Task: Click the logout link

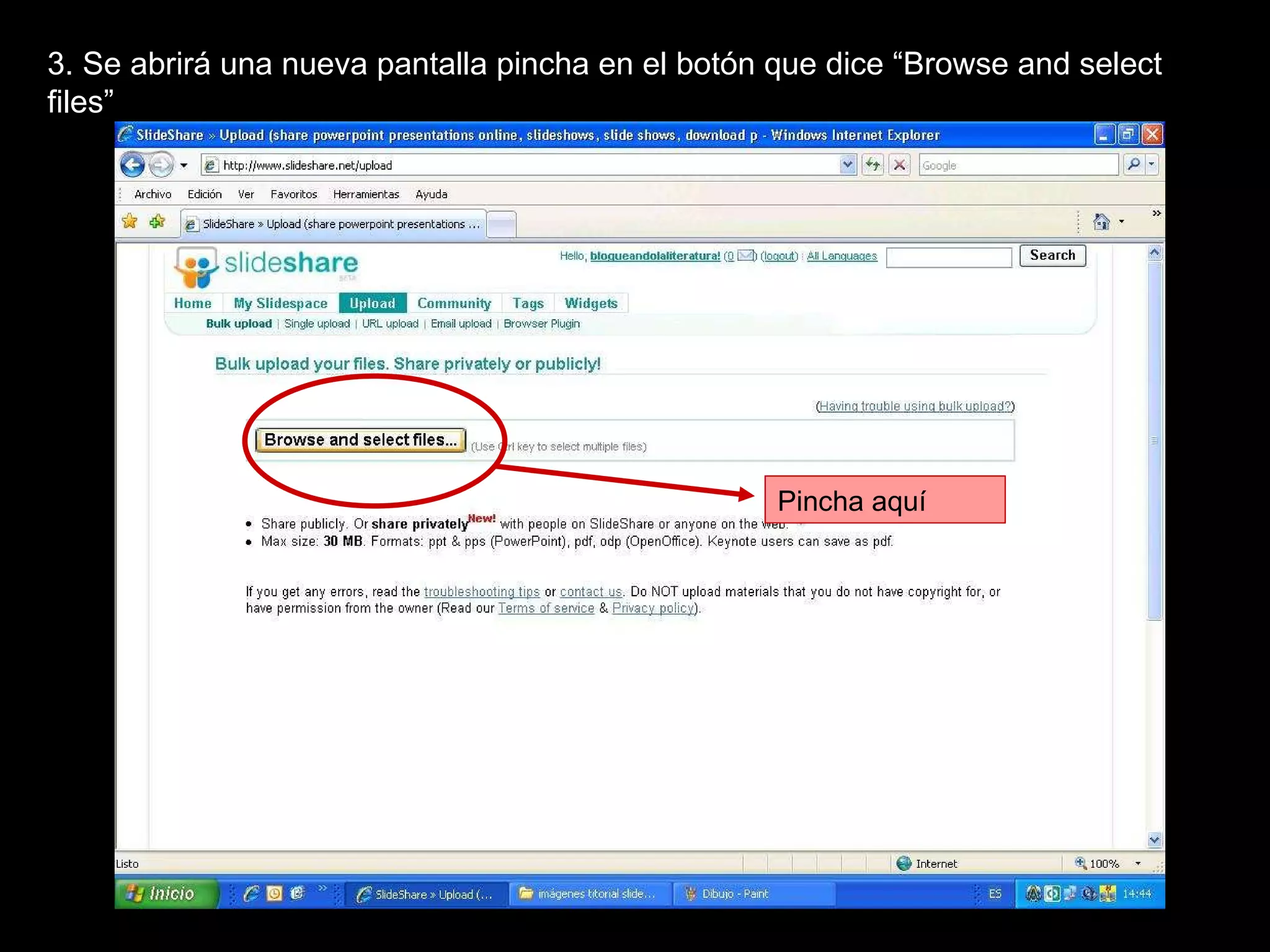Action: pos(779,256)
